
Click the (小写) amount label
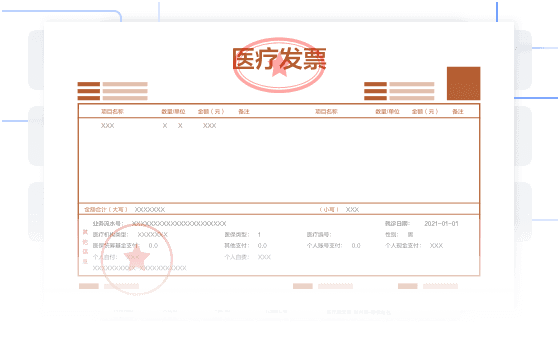coord(329,209)
